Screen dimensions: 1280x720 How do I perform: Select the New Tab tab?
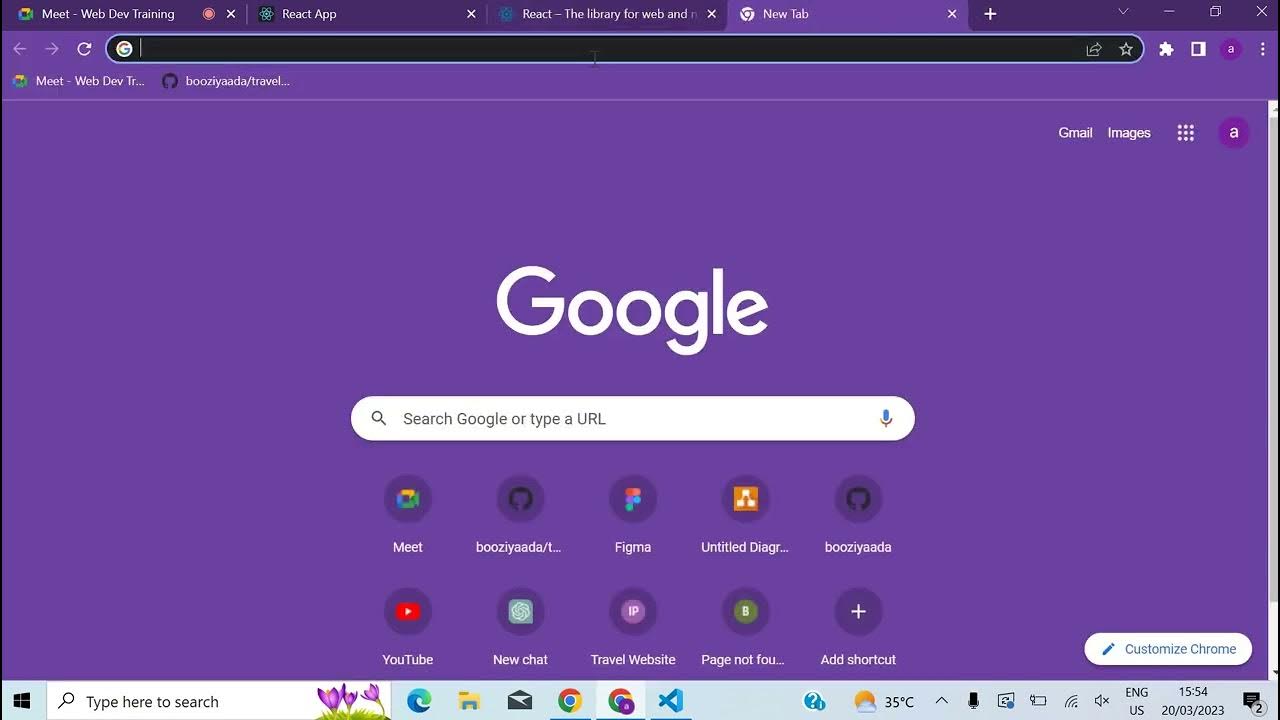pos(847,14)
